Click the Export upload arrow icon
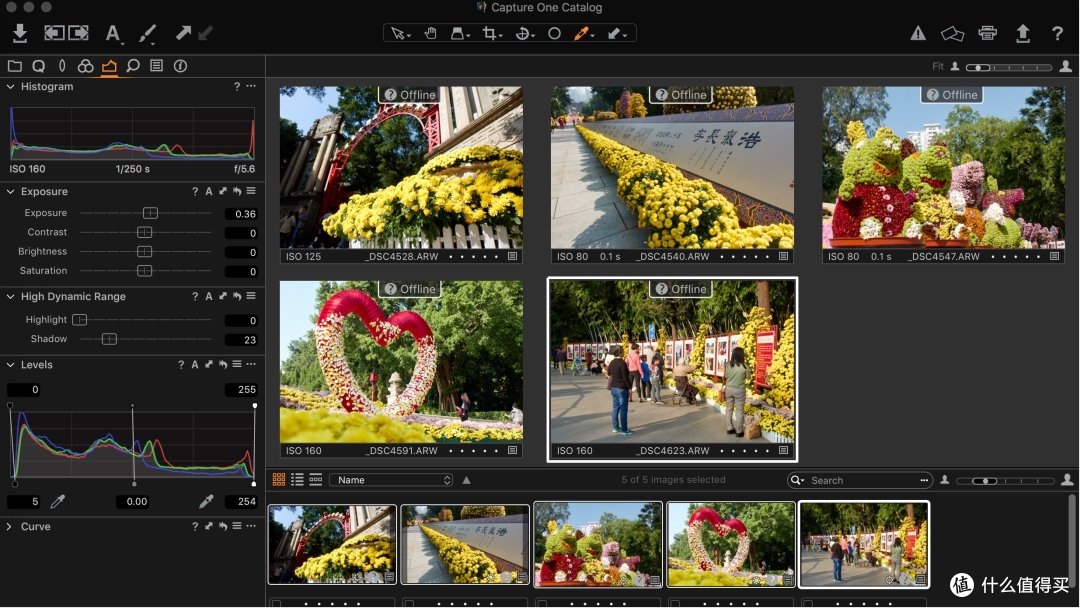Viewport: 1080px width, 608px height. (1023, 33)
